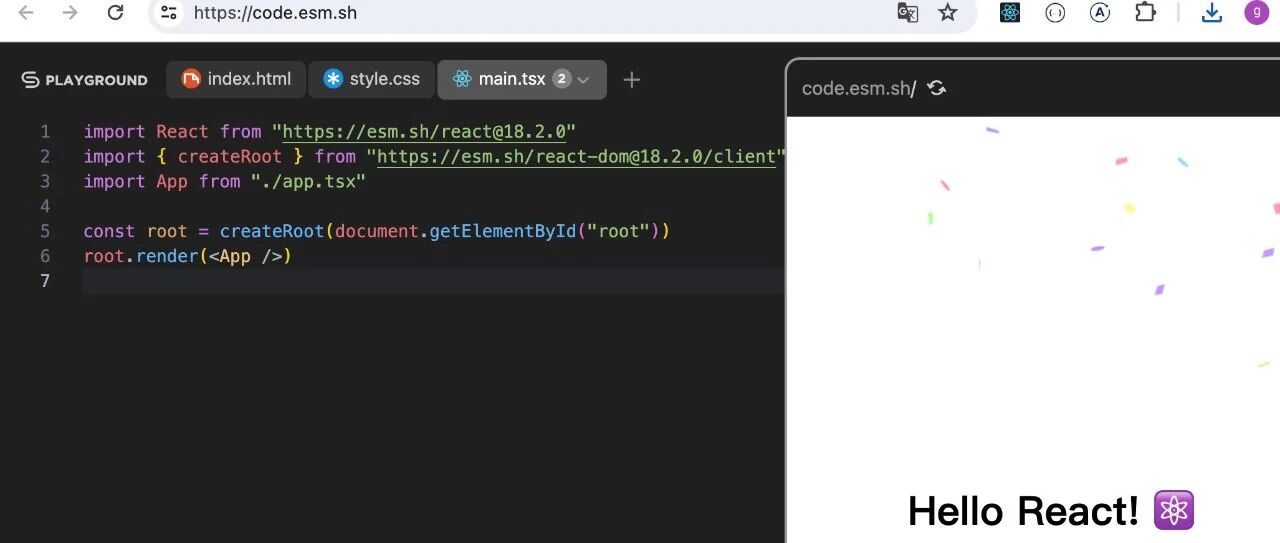Show browser downloads
The image size is (1280, 543).
coord(1212,13)
